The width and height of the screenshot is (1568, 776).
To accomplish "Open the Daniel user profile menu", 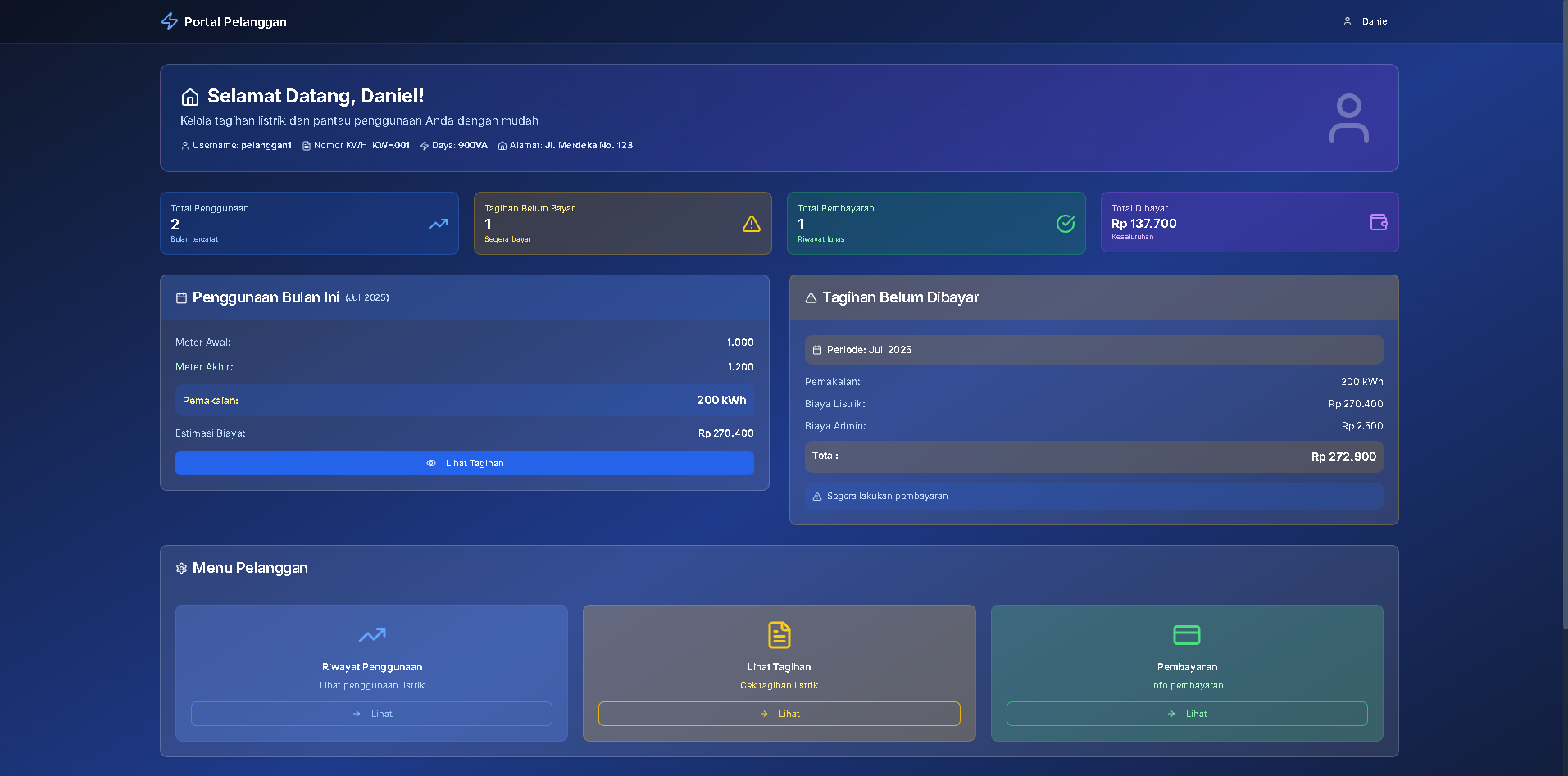I will [x=1366, y=21].
